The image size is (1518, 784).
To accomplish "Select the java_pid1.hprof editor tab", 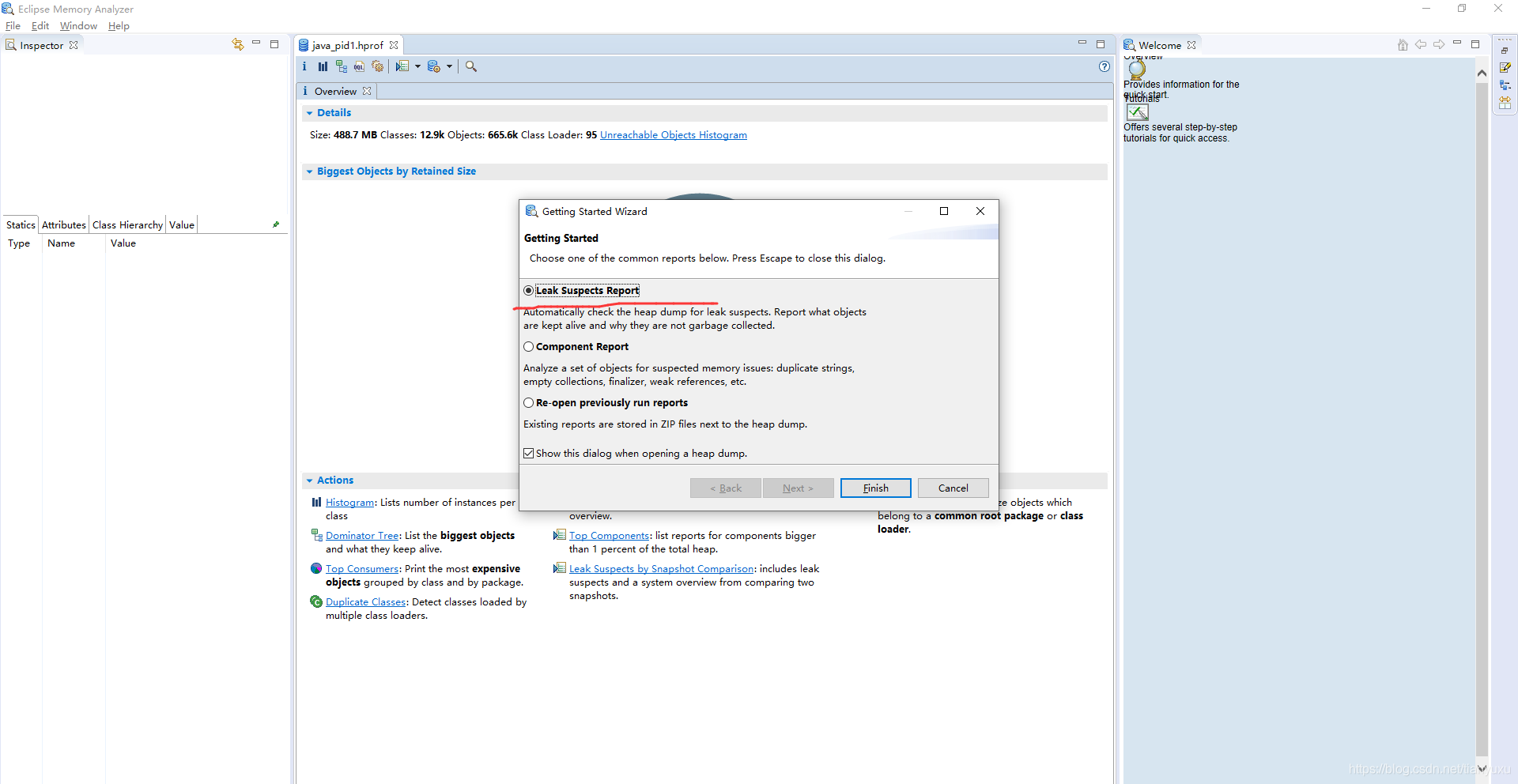I will pyautogui.click(x=347, y=45).
